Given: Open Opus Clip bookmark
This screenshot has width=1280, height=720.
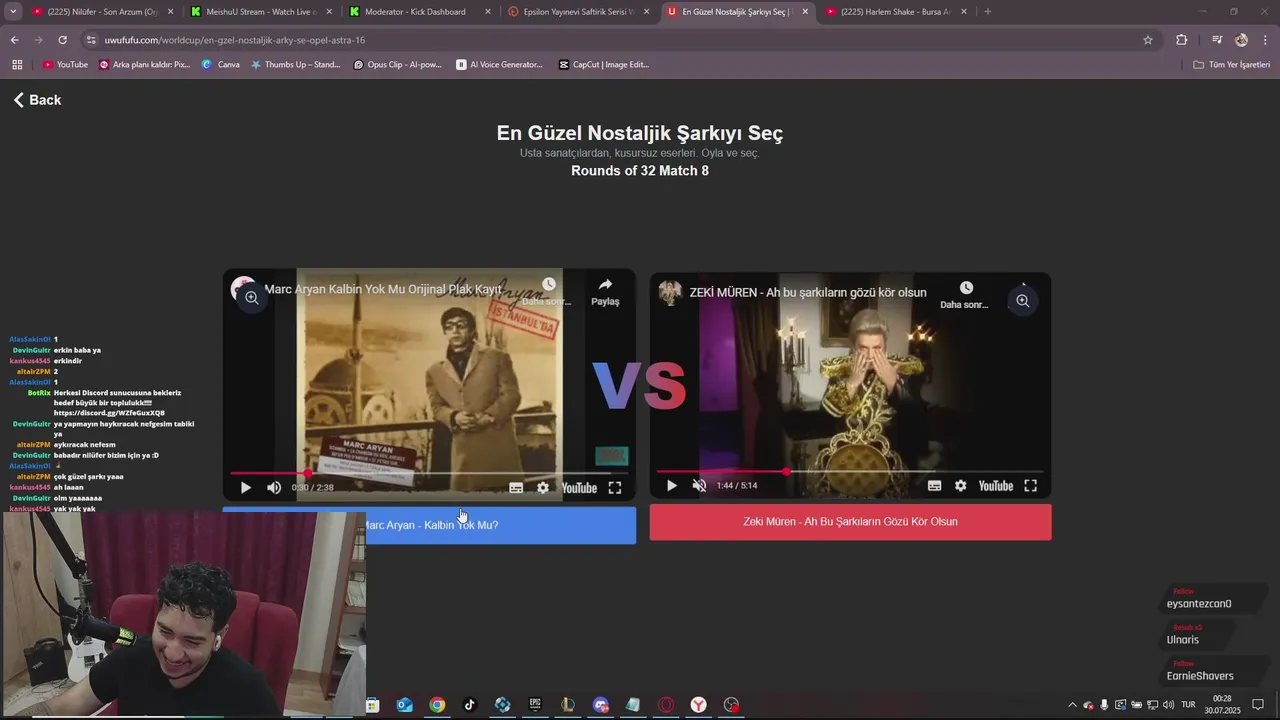Looking at the screenshot, I should [397, 65].
